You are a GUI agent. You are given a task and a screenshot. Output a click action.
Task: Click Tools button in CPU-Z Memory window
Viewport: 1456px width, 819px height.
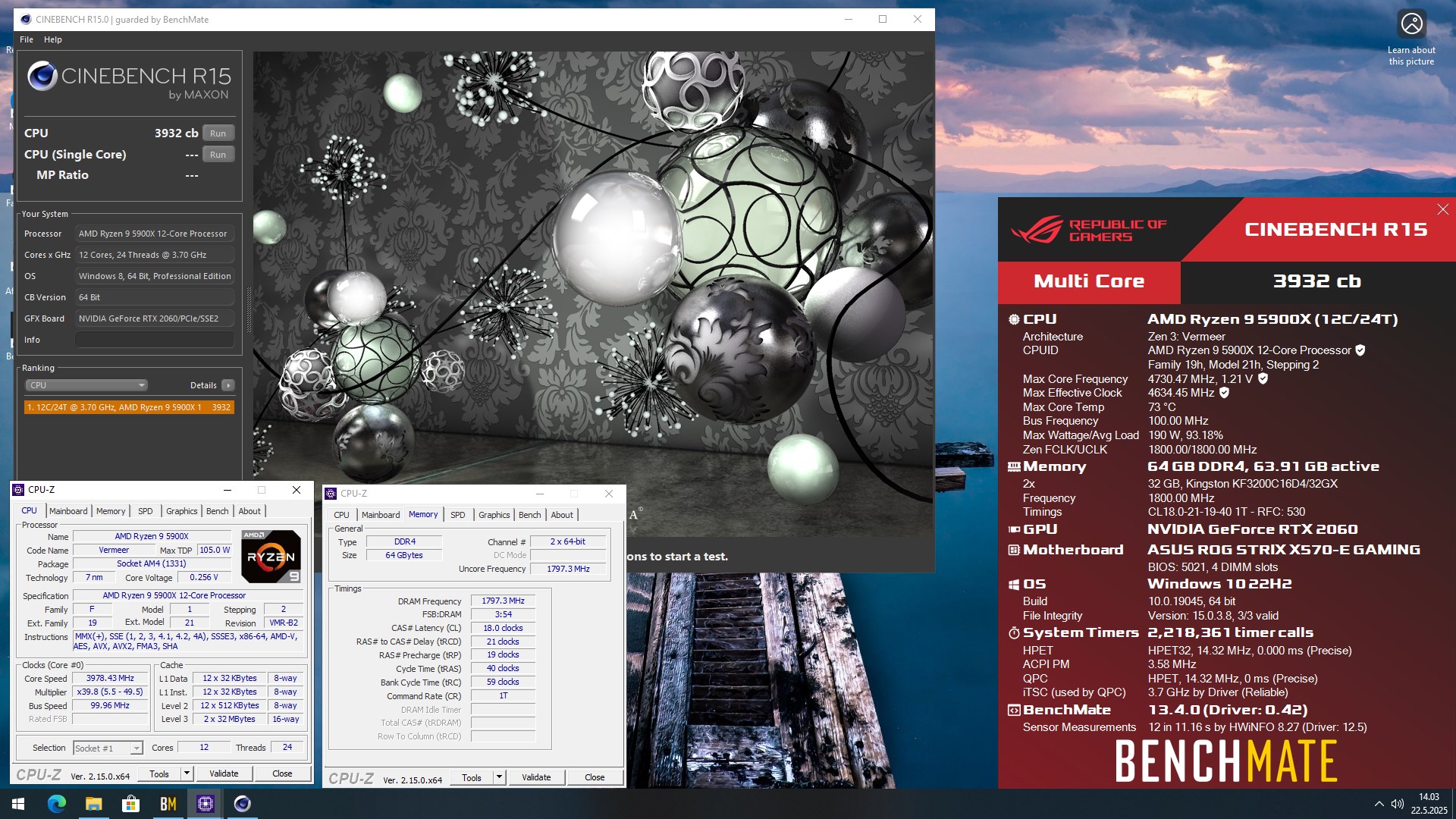click(x=472, y=777)
